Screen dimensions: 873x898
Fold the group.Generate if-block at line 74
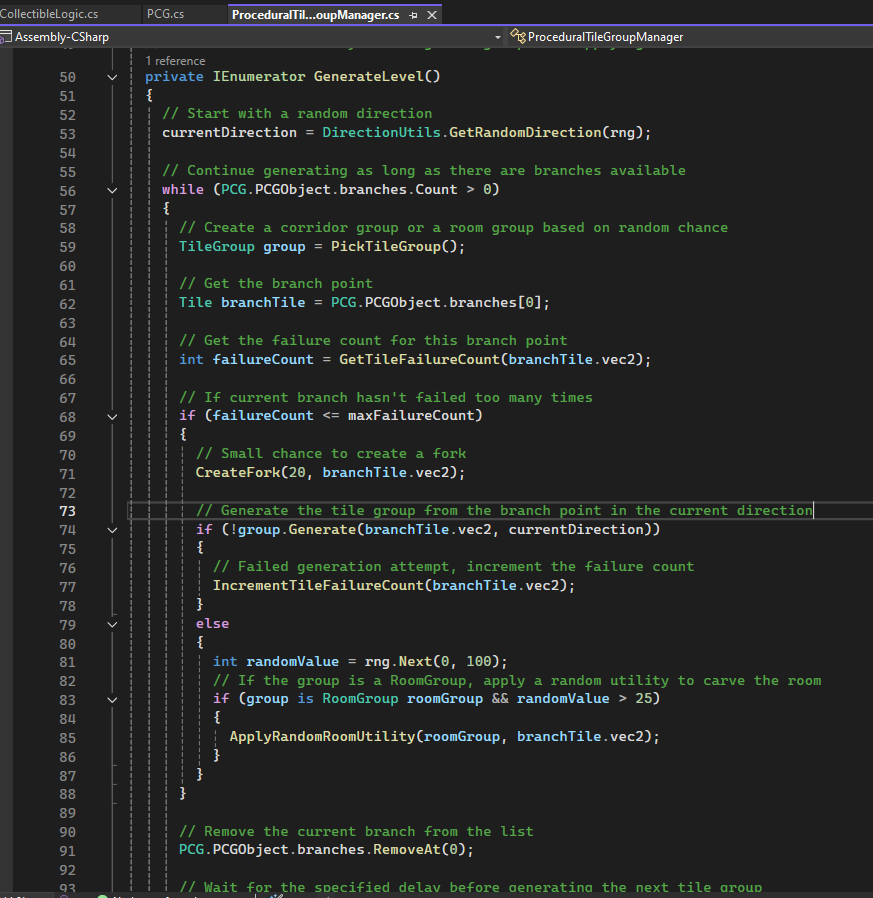coord(112,529)
